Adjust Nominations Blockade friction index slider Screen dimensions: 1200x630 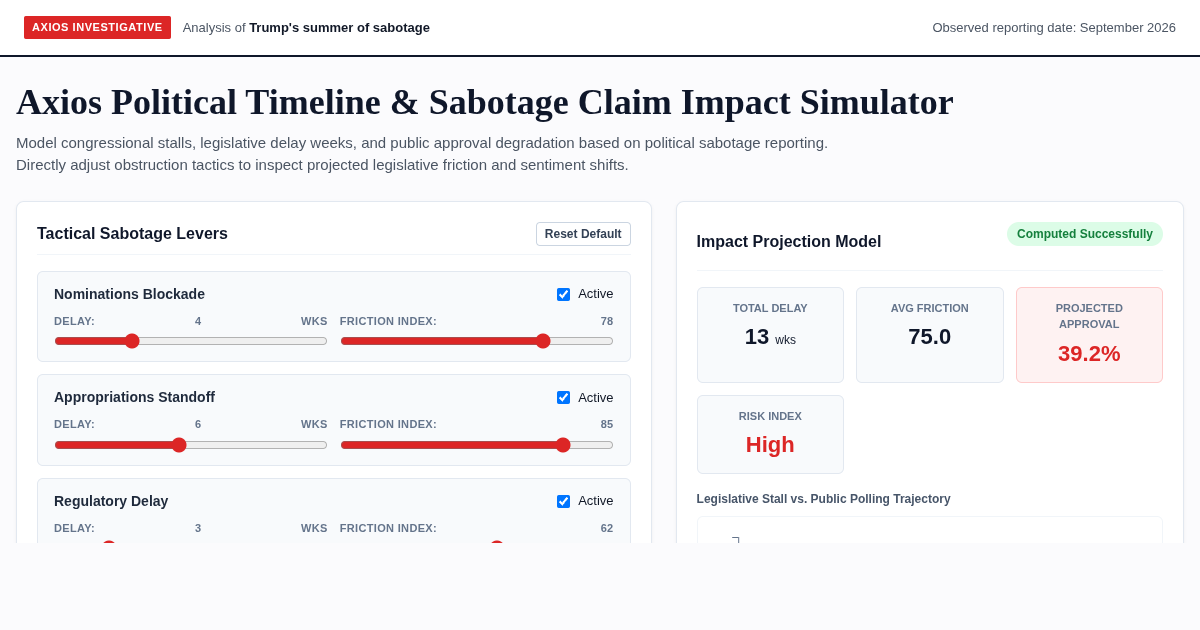pos(477,341)
